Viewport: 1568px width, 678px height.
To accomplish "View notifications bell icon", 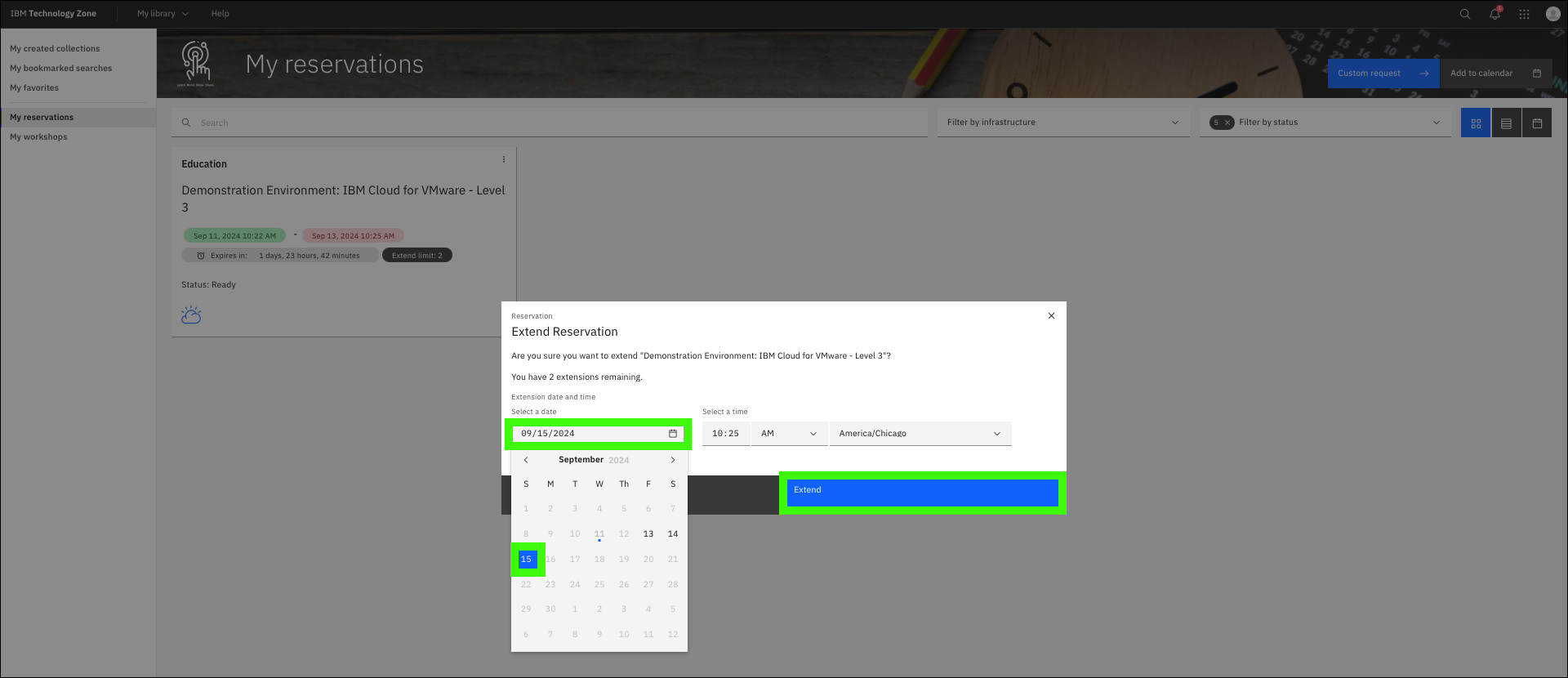I will click(x=1494, y=14).
